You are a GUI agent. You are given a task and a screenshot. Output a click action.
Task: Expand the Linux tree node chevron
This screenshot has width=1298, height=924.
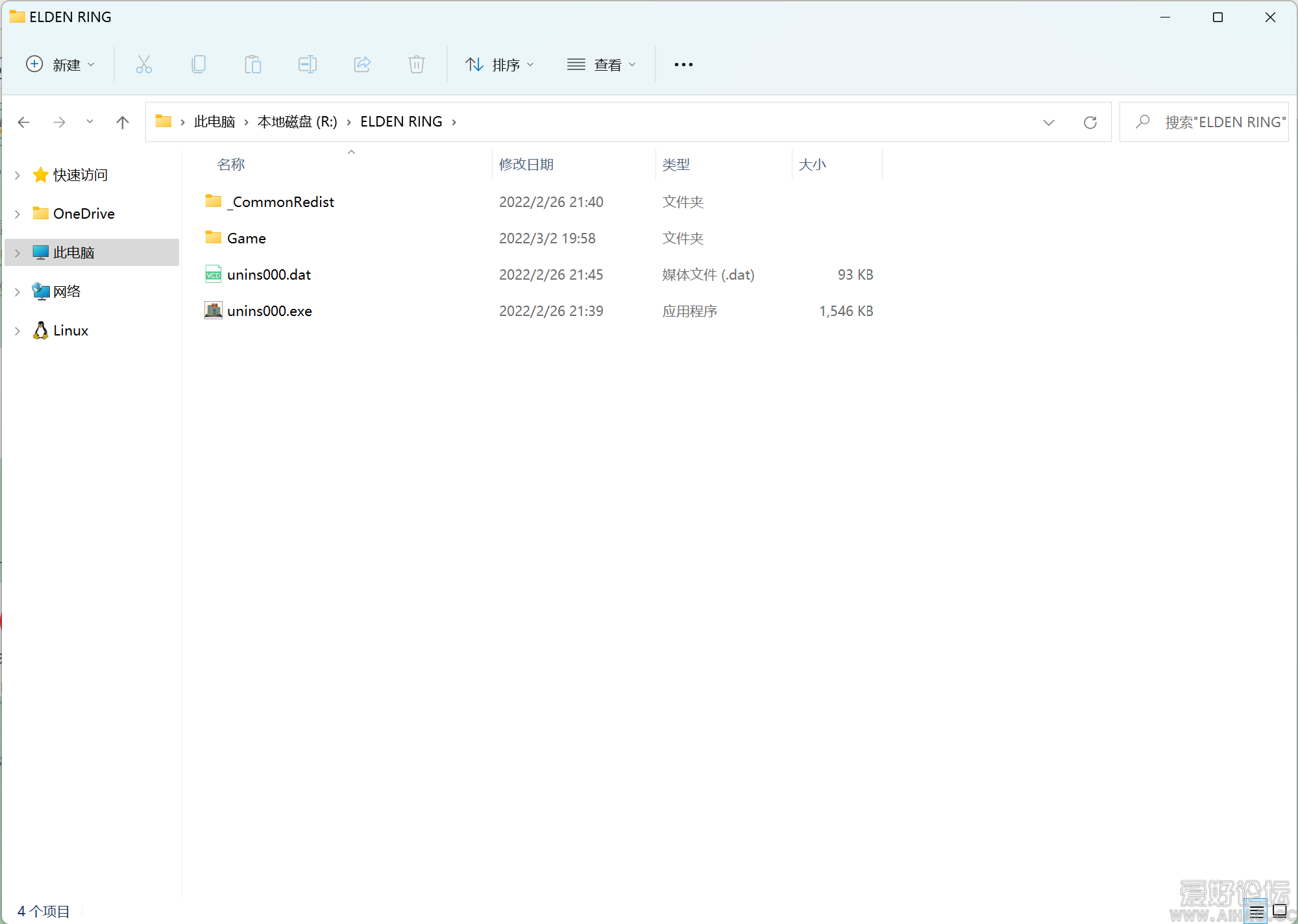[18, 331]
